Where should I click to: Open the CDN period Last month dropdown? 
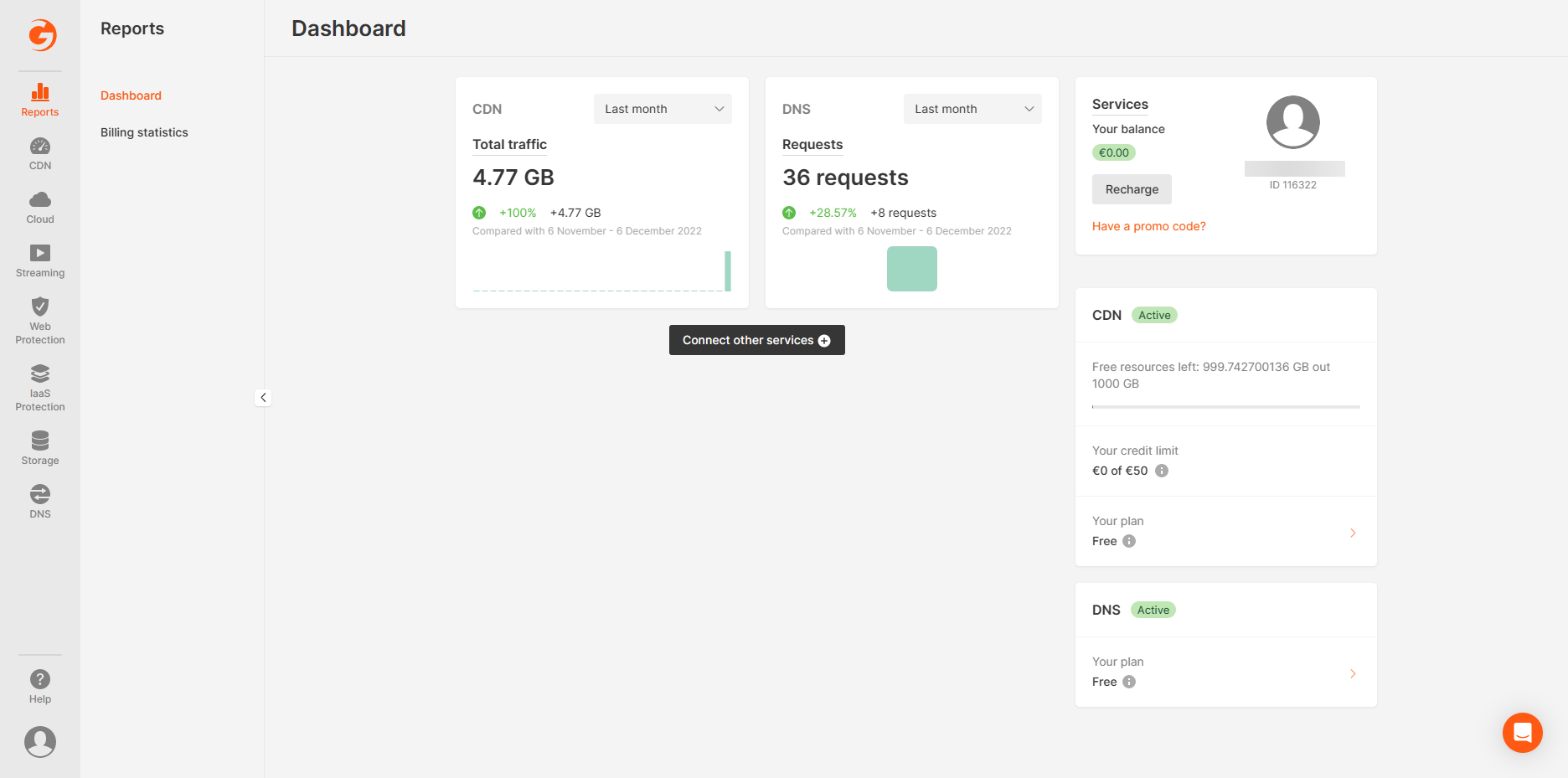(x=663, y=109)
